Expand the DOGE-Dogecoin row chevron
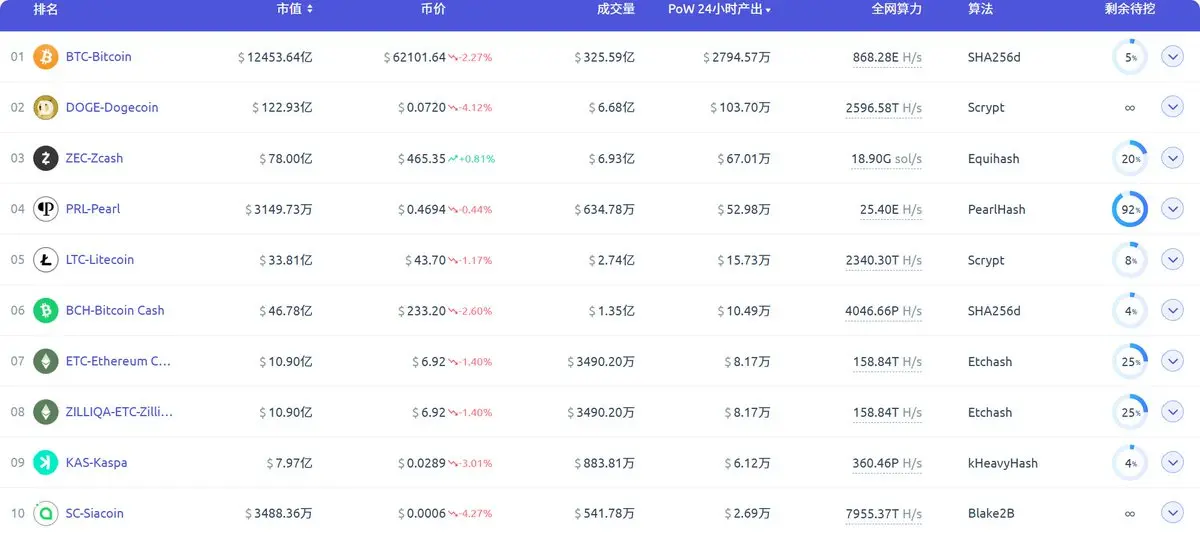This screenshot has height=534, width=1200. point(1172,107)
